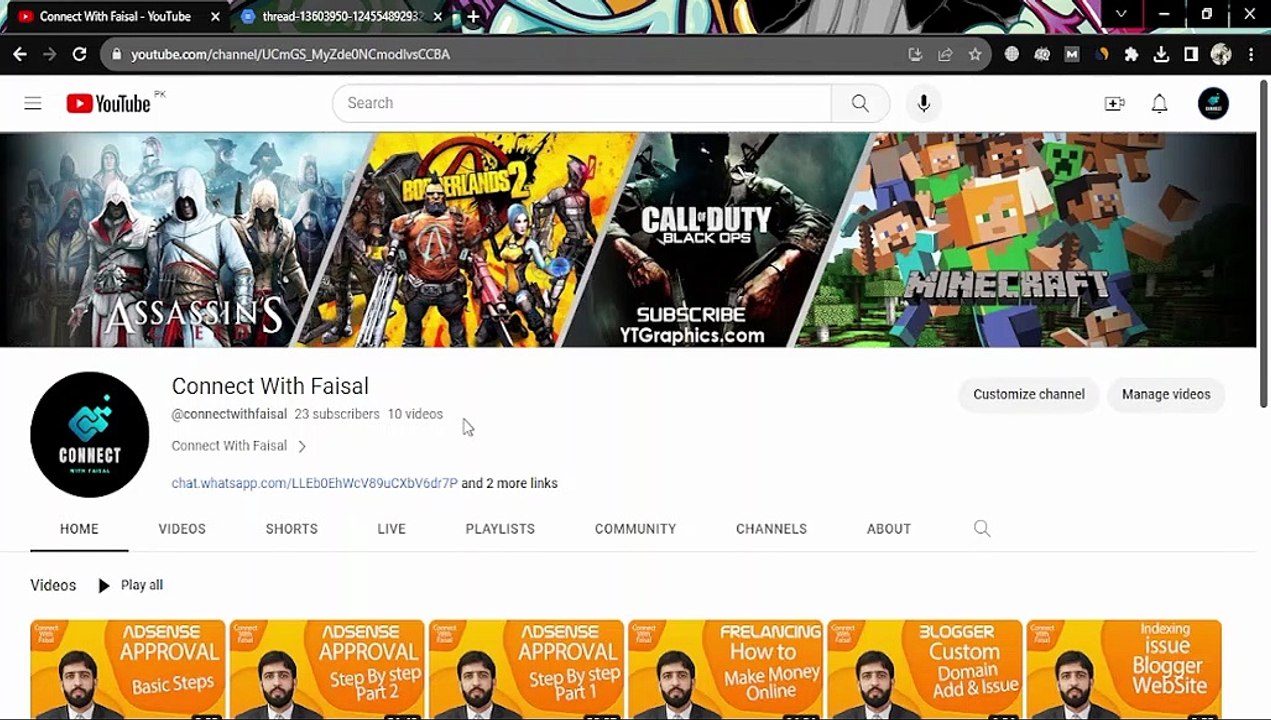
Task: Bookmark this tab with star icon
Action: [975, 54]
